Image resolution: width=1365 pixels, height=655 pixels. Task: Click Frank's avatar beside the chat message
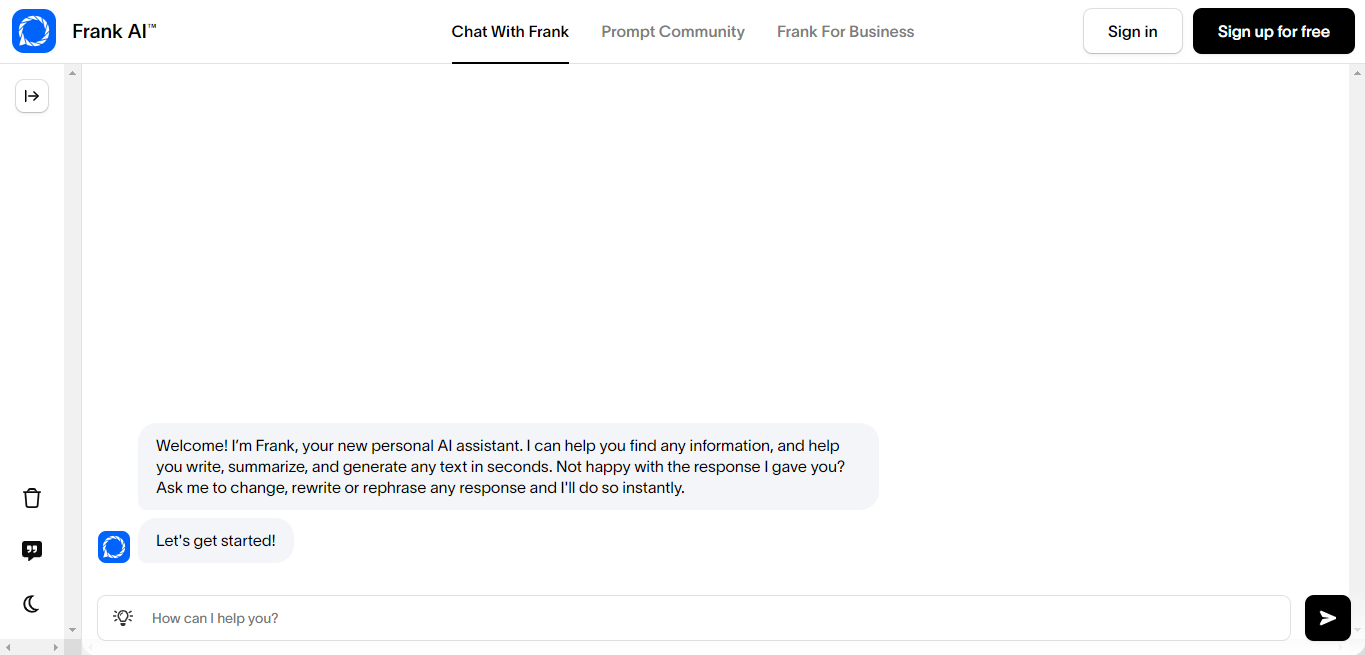point(114,547)
